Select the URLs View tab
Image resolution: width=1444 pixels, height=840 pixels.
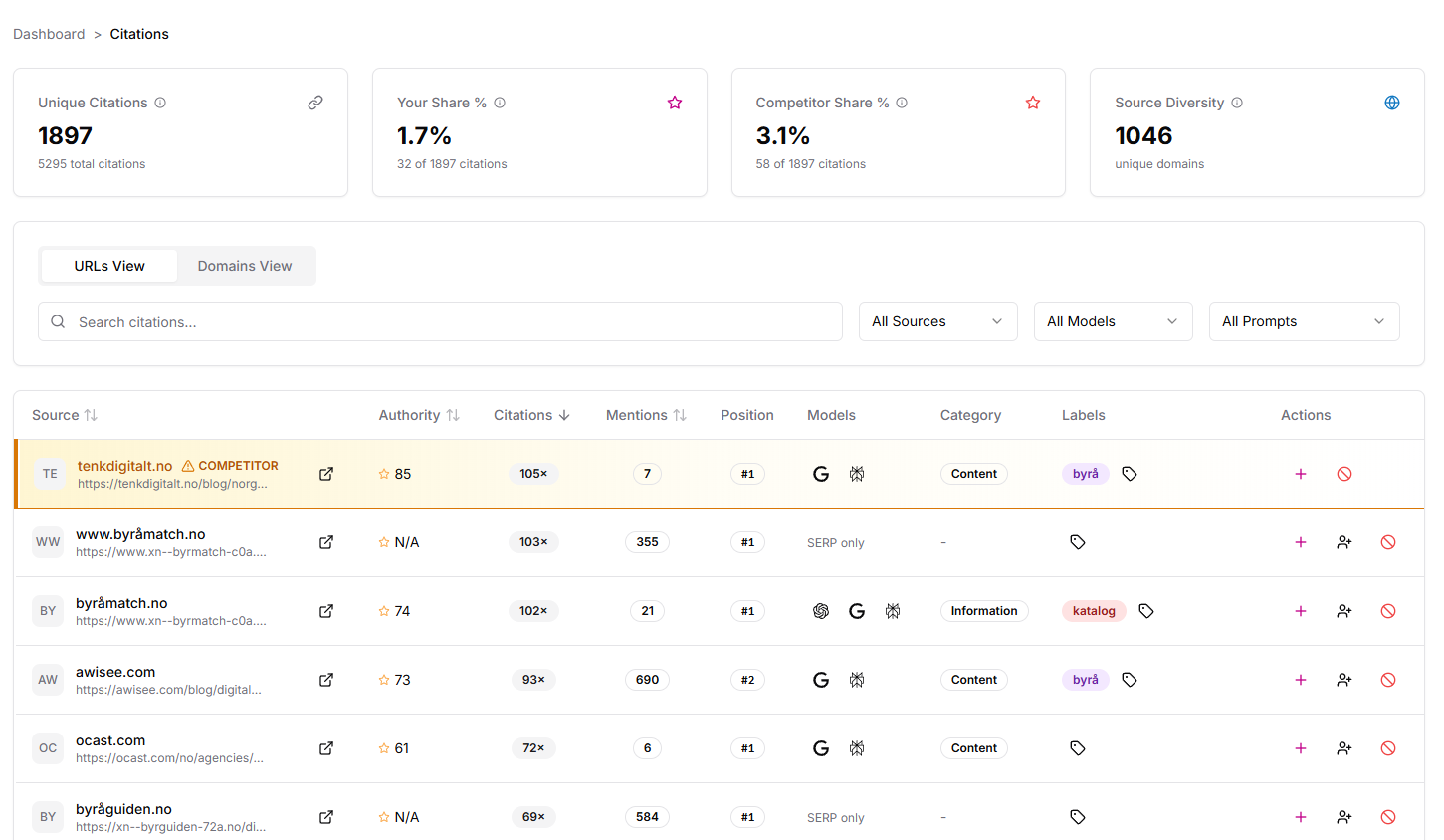[x=109, y=266]
